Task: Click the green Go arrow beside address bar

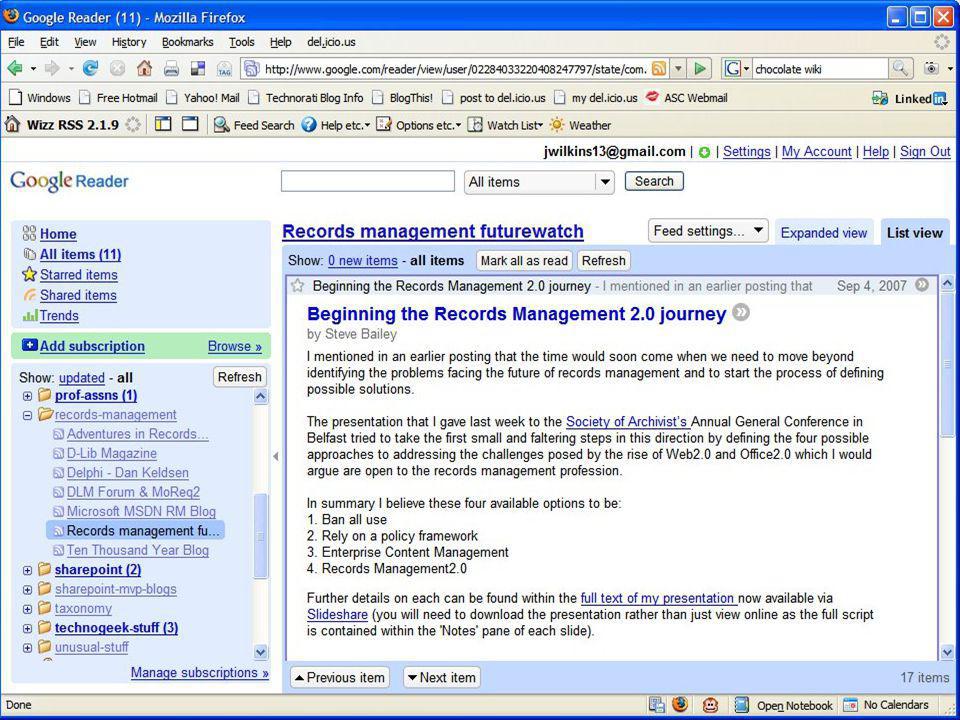Action: coord(700,69)
